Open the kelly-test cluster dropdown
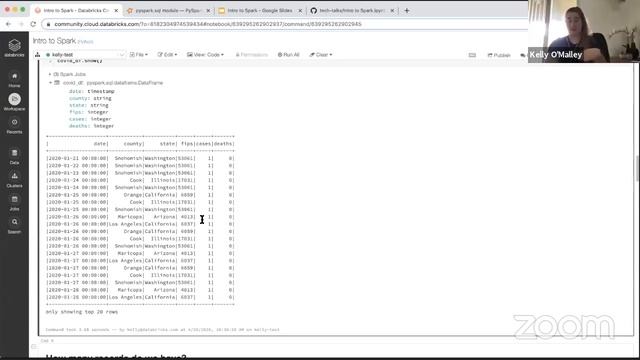Viewport: 640px width, 360px height. point(84,55)
